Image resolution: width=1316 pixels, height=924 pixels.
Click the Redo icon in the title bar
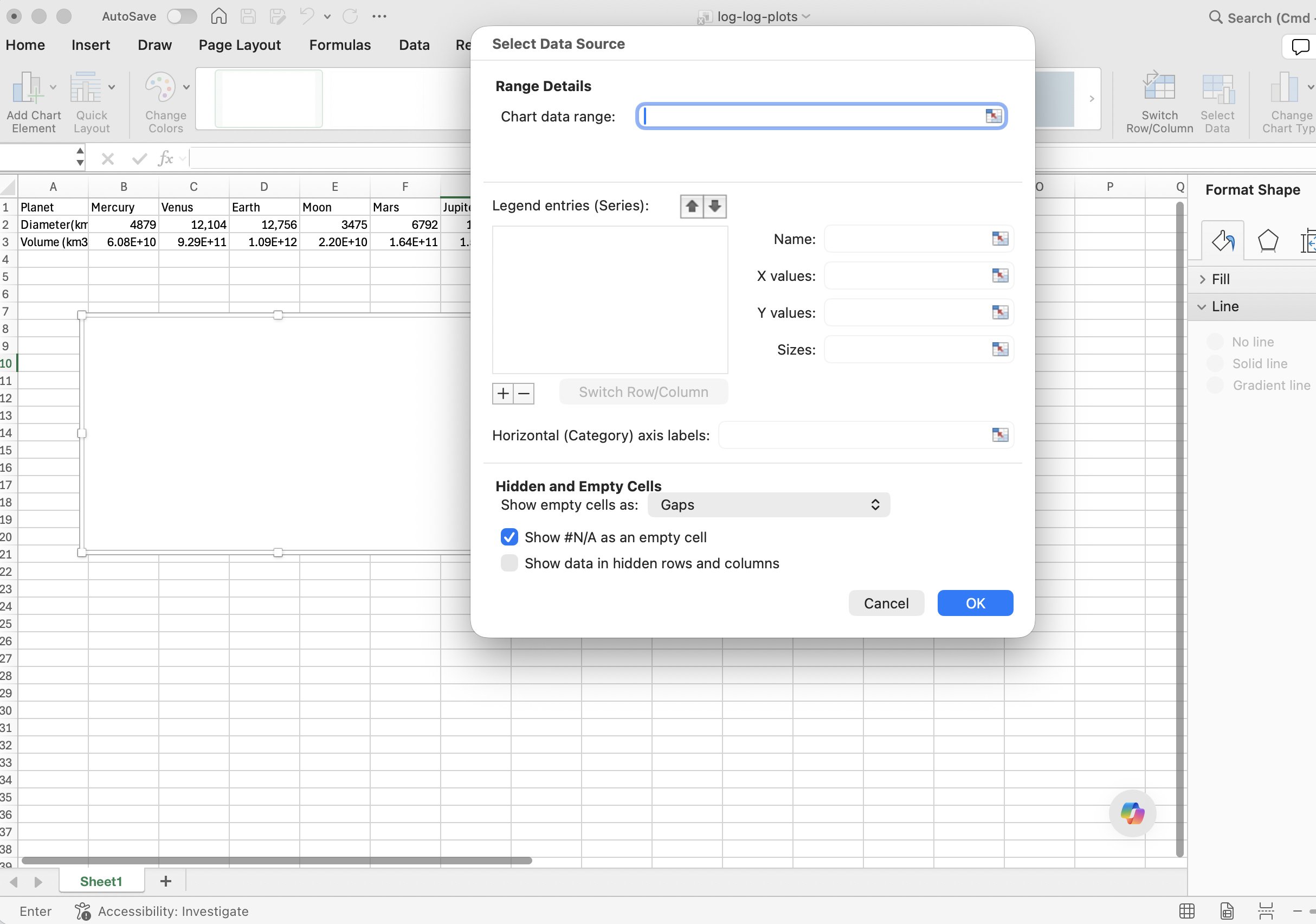pyautogui.click(x=350, y=16)
